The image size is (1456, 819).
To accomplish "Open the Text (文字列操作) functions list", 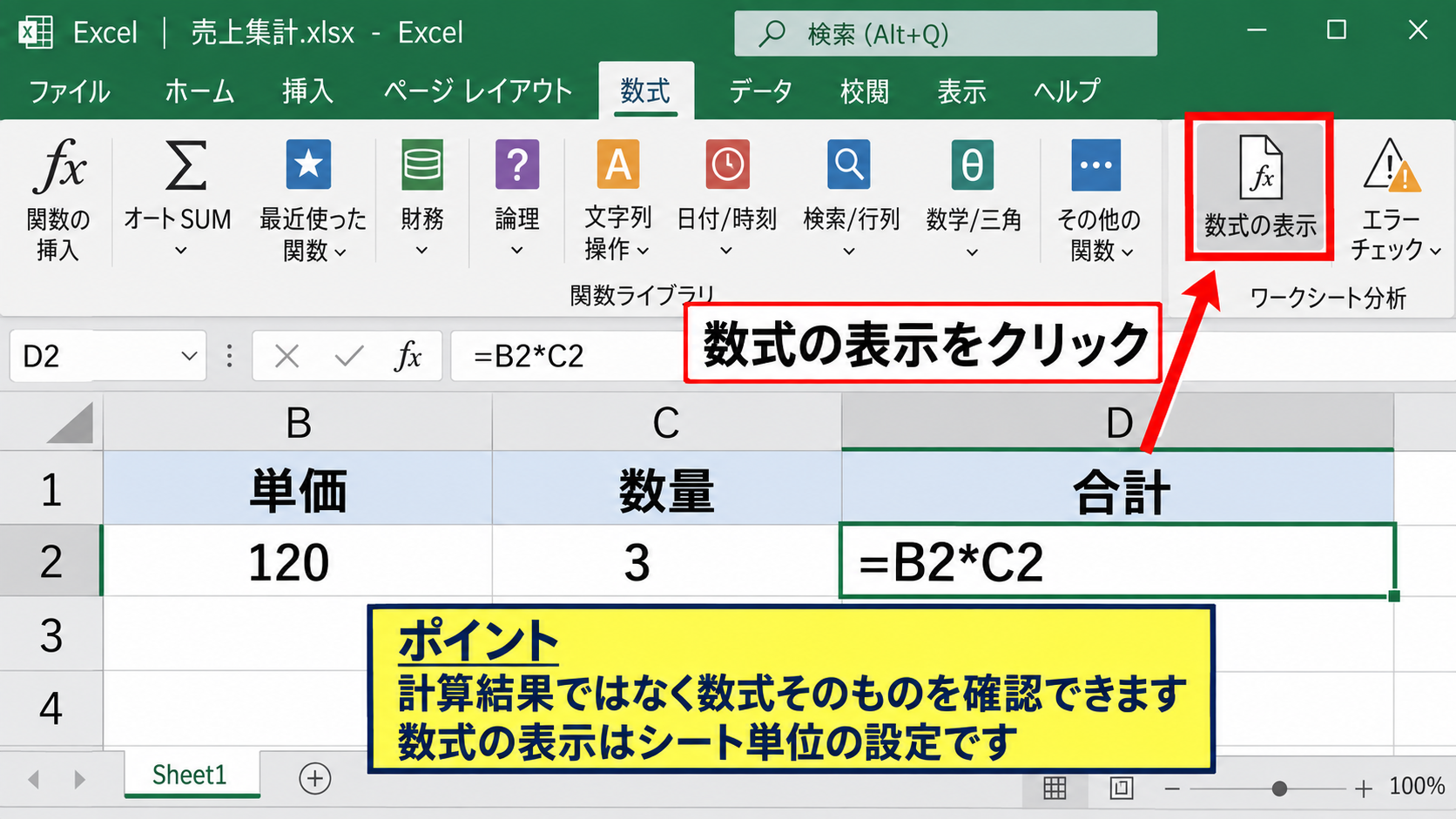I will click(x=617, y=199).
